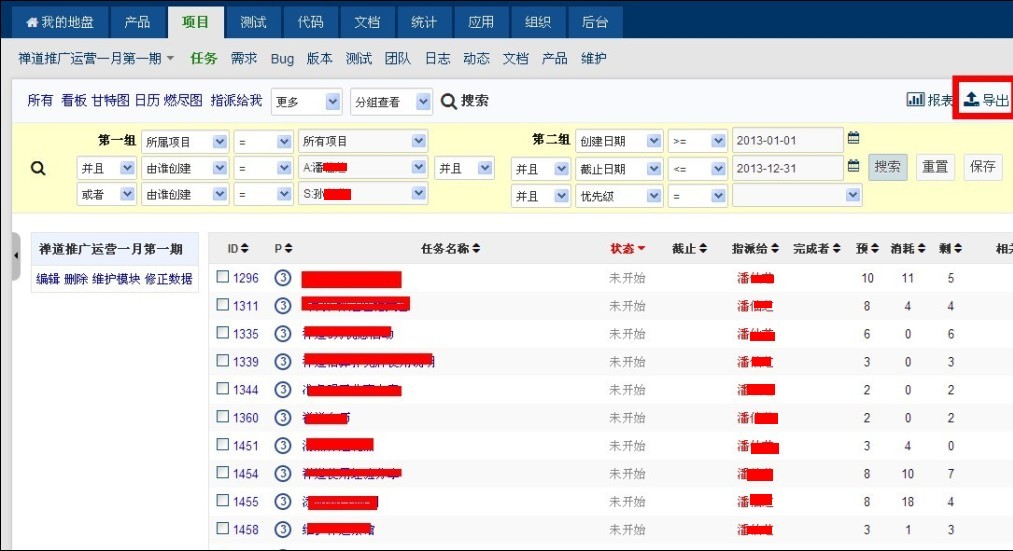Check the checkbox for task 1344
The height and width of the screenshot is (551, 1013).
(x=223, y=388)
